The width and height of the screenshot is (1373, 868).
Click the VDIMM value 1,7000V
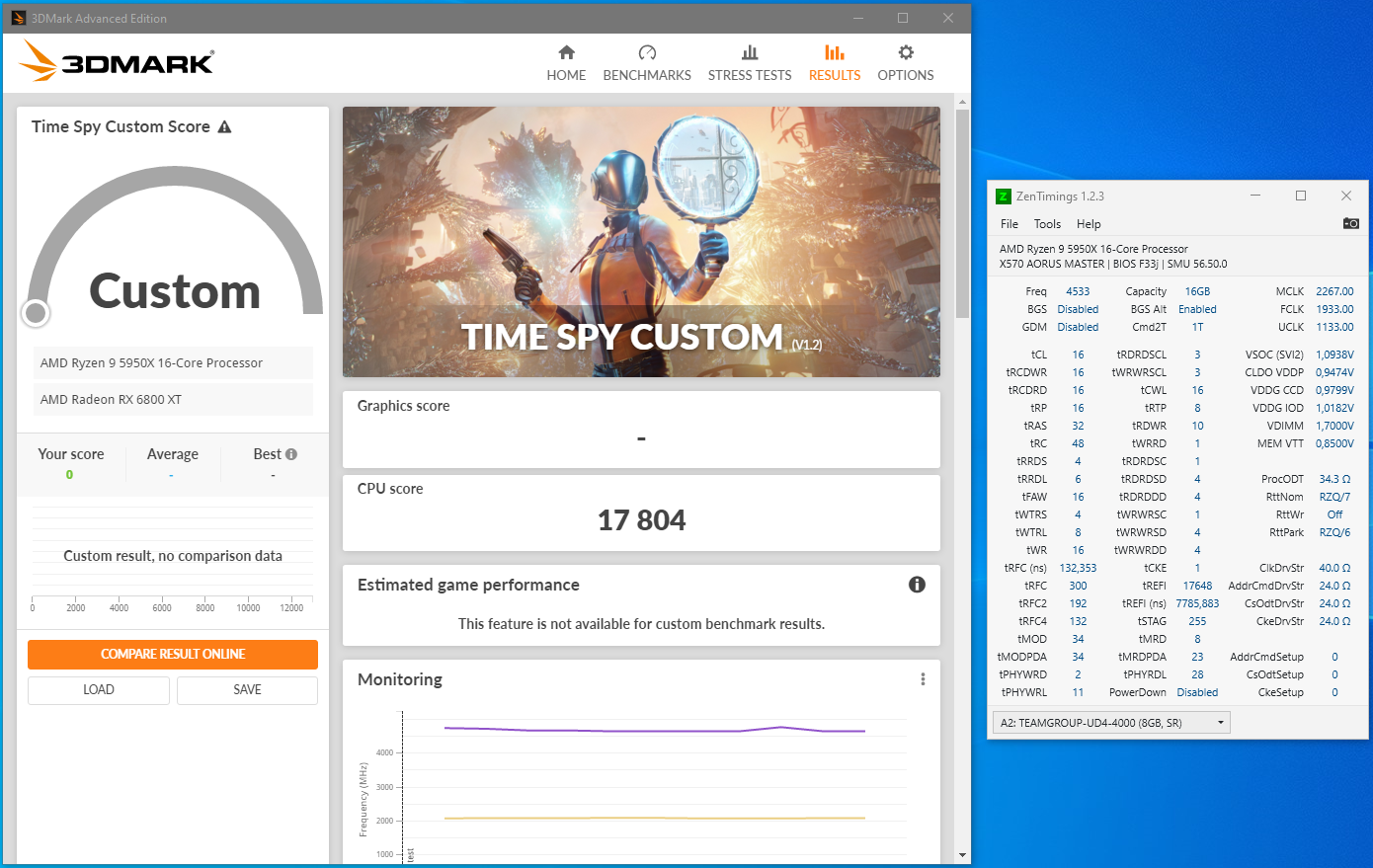pos(1334,426)
